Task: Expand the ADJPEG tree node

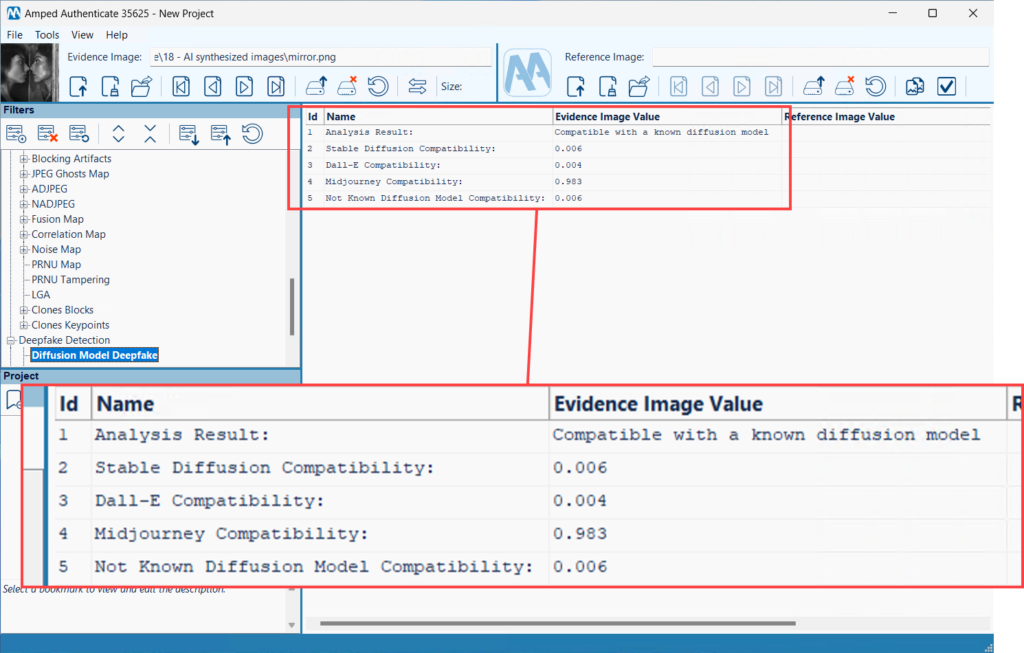Action: [x=24, y=189]
